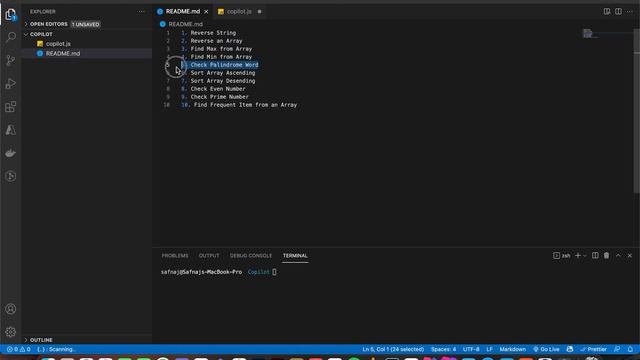
Task: Maximize the panel with the chevron up icon
Action: click(x=618, y=256)
